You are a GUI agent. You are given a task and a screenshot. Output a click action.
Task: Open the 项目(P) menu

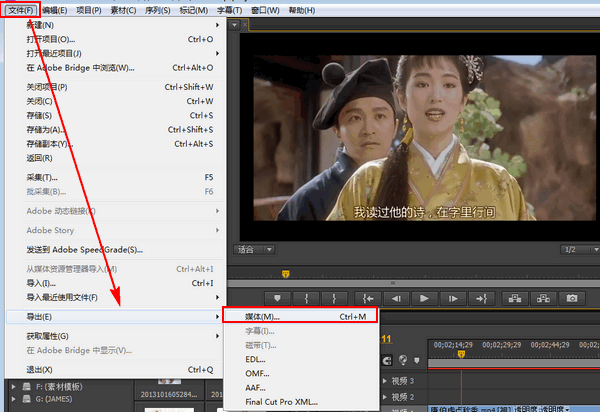[89, 10]
